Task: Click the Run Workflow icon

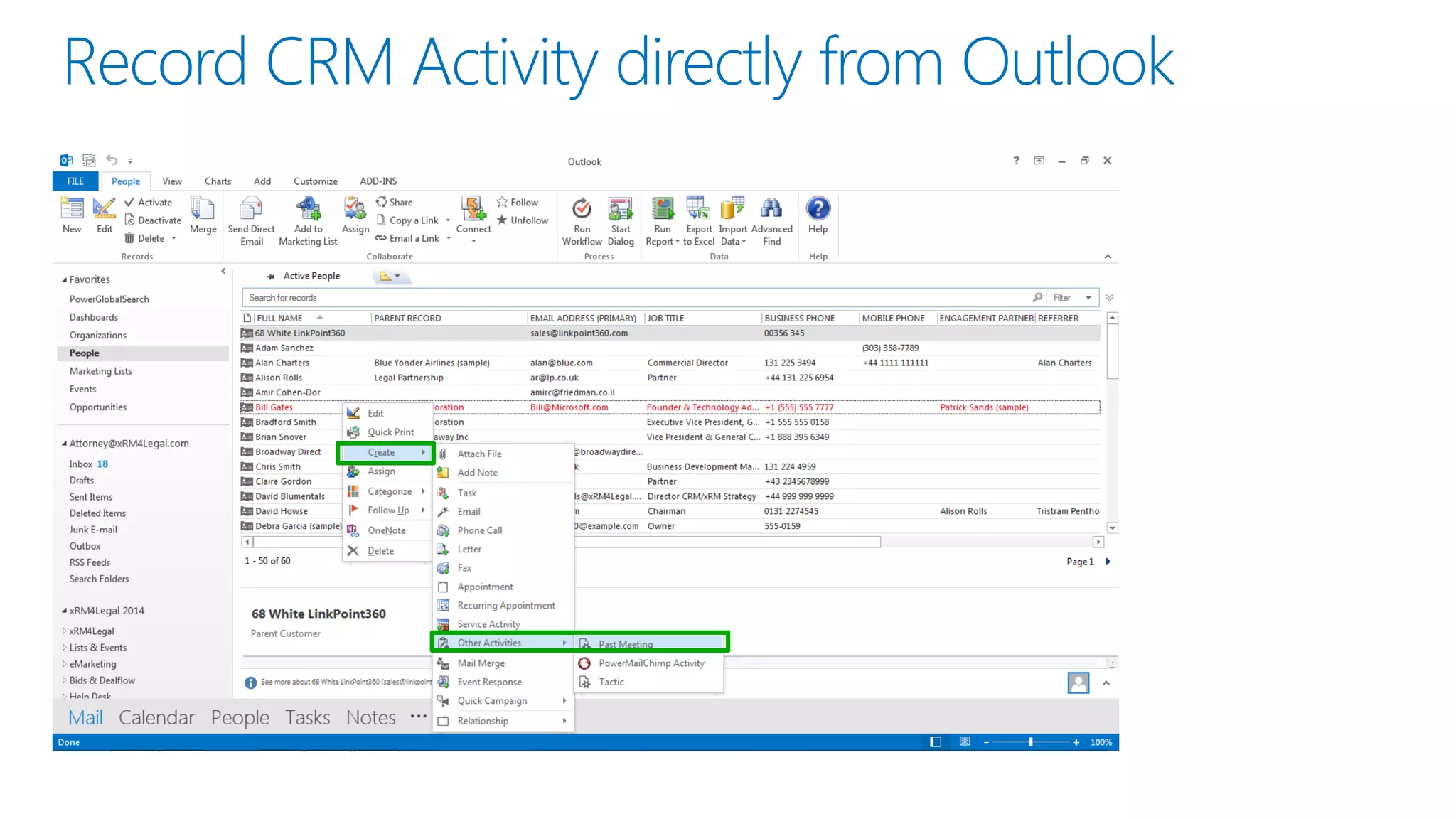Action: (x=582, y=208)
